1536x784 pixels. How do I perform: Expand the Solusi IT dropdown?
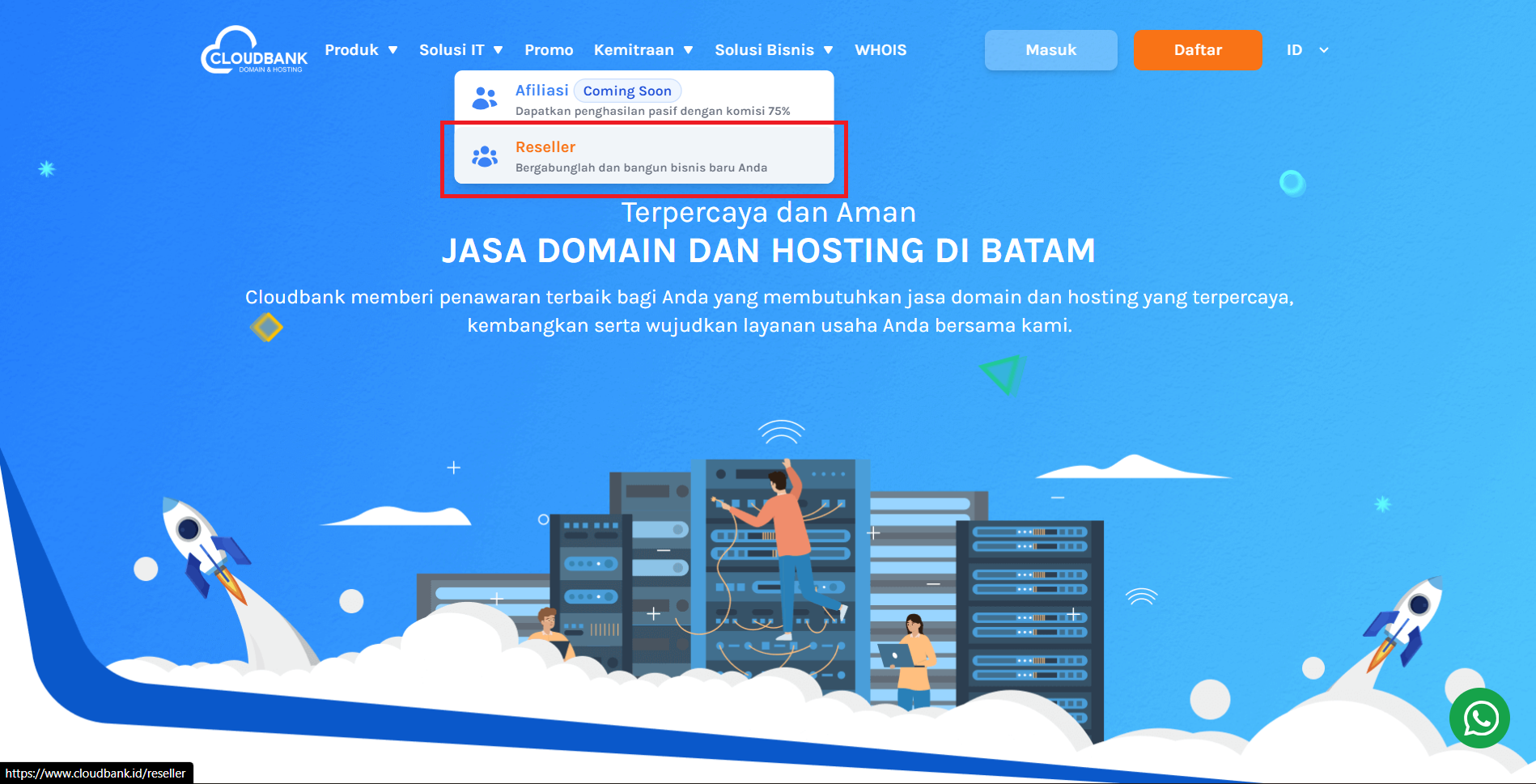click(x=460, y=50)
